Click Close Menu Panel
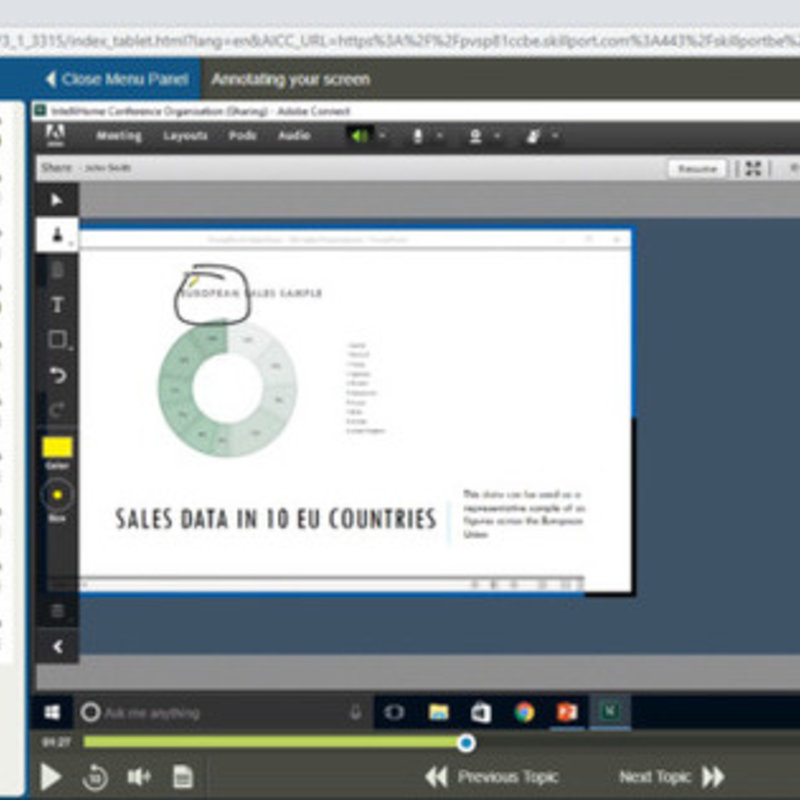 (x=116, y=79)
